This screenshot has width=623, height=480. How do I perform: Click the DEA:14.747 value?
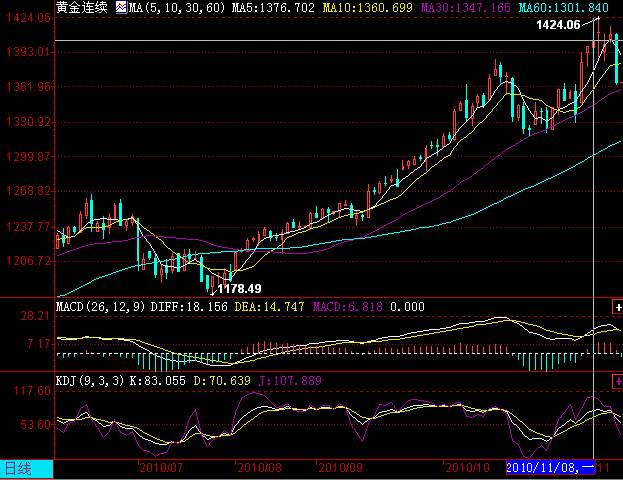coord(269,307)
